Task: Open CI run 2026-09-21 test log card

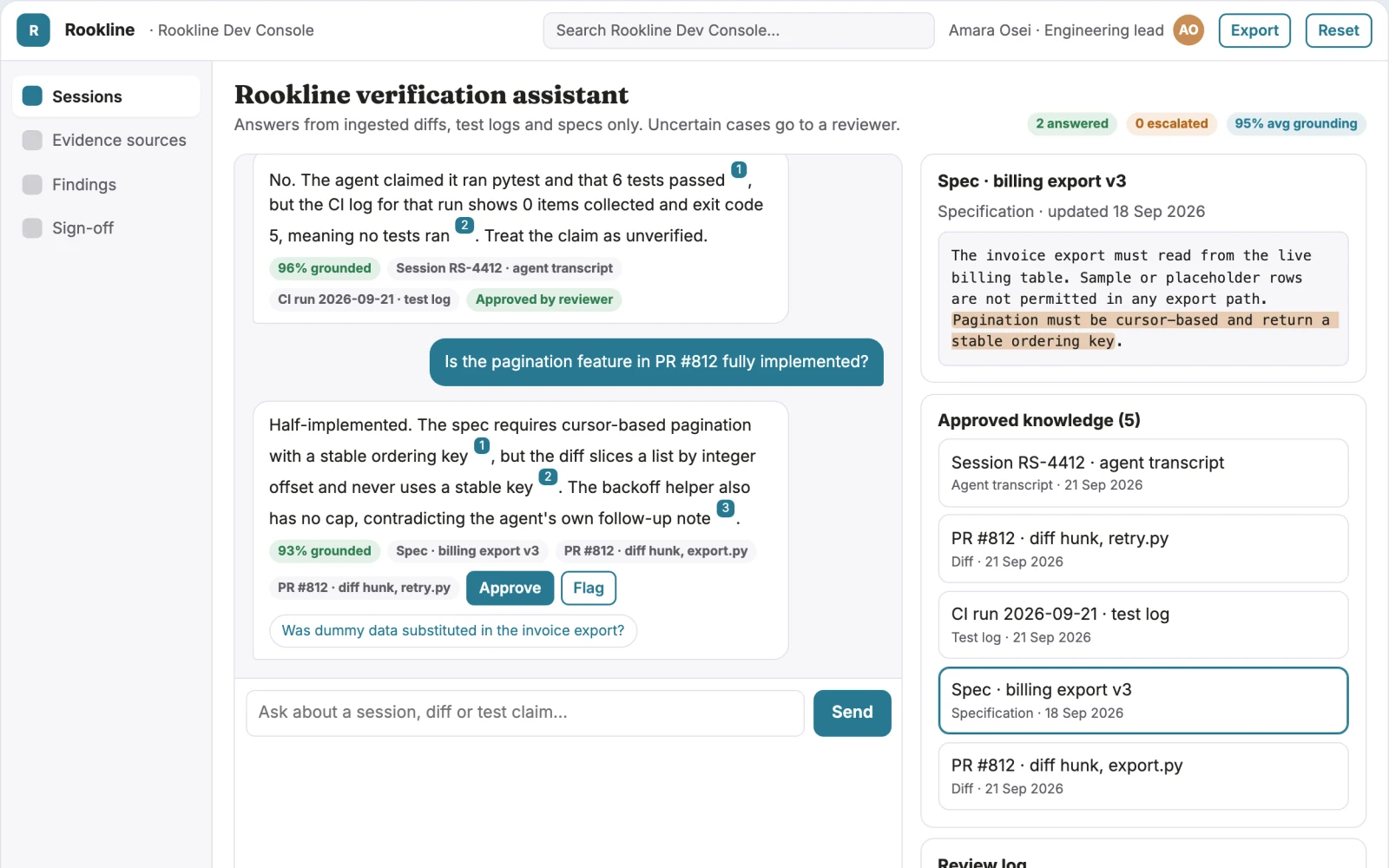Action: 1142,625
